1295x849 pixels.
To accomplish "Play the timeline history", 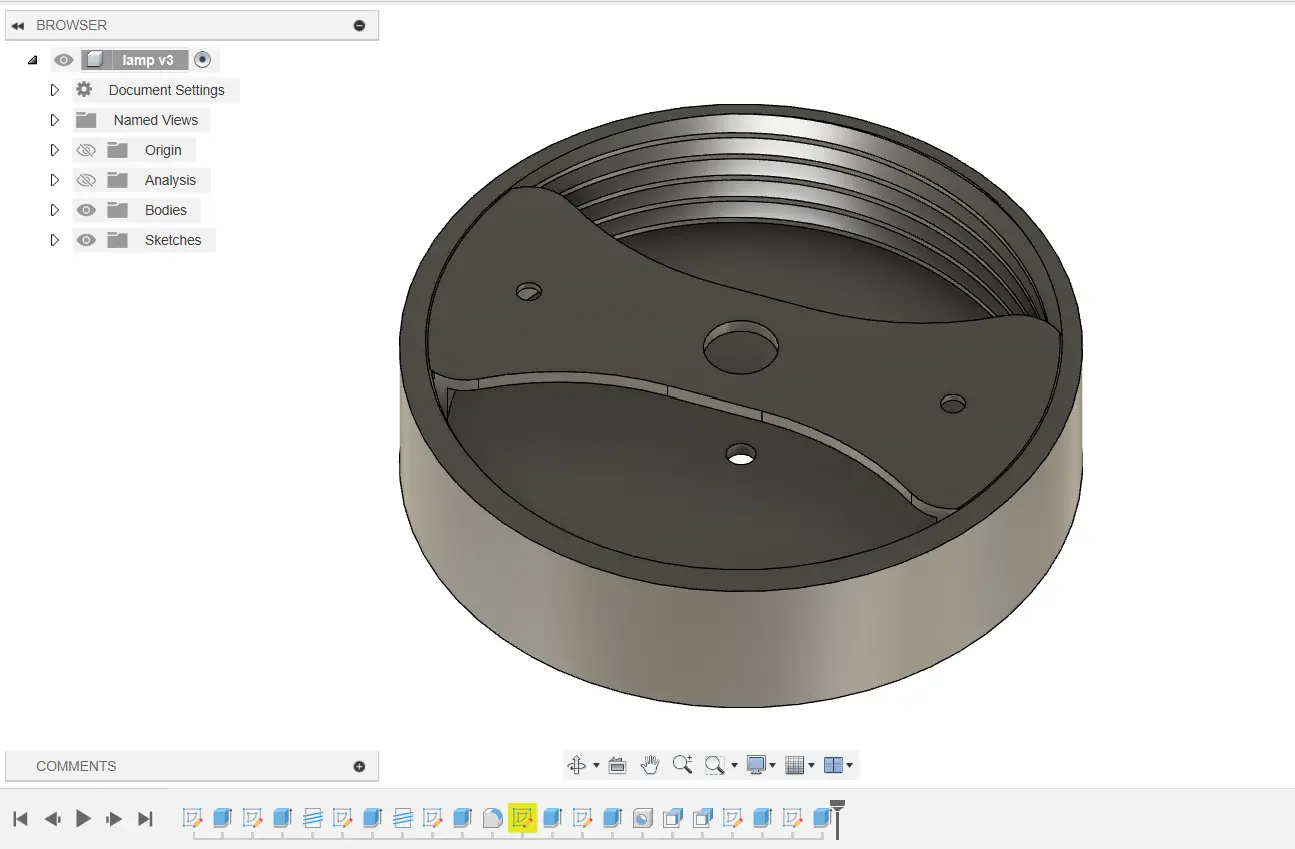I will point(83,819).
